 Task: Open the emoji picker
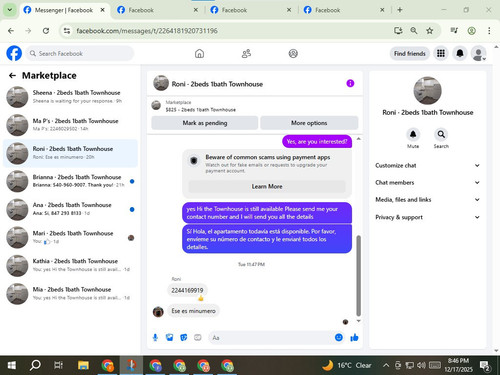(339, 338)
